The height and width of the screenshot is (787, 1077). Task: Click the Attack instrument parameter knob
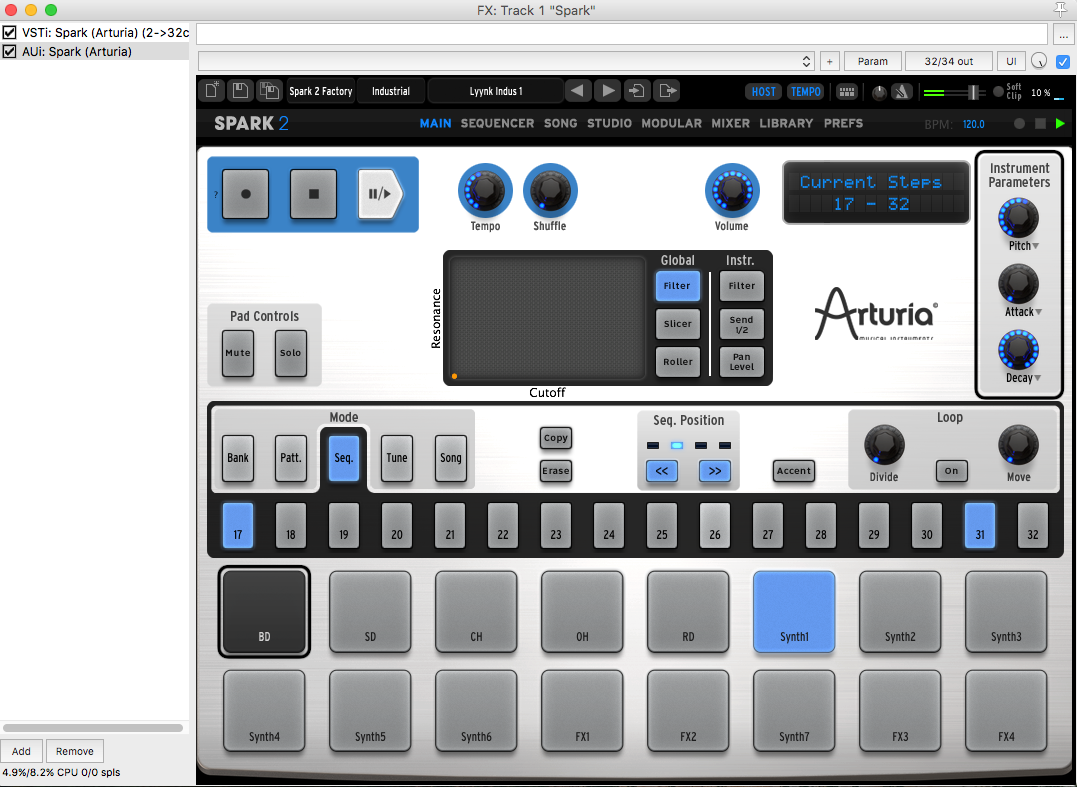(1018, 284)
